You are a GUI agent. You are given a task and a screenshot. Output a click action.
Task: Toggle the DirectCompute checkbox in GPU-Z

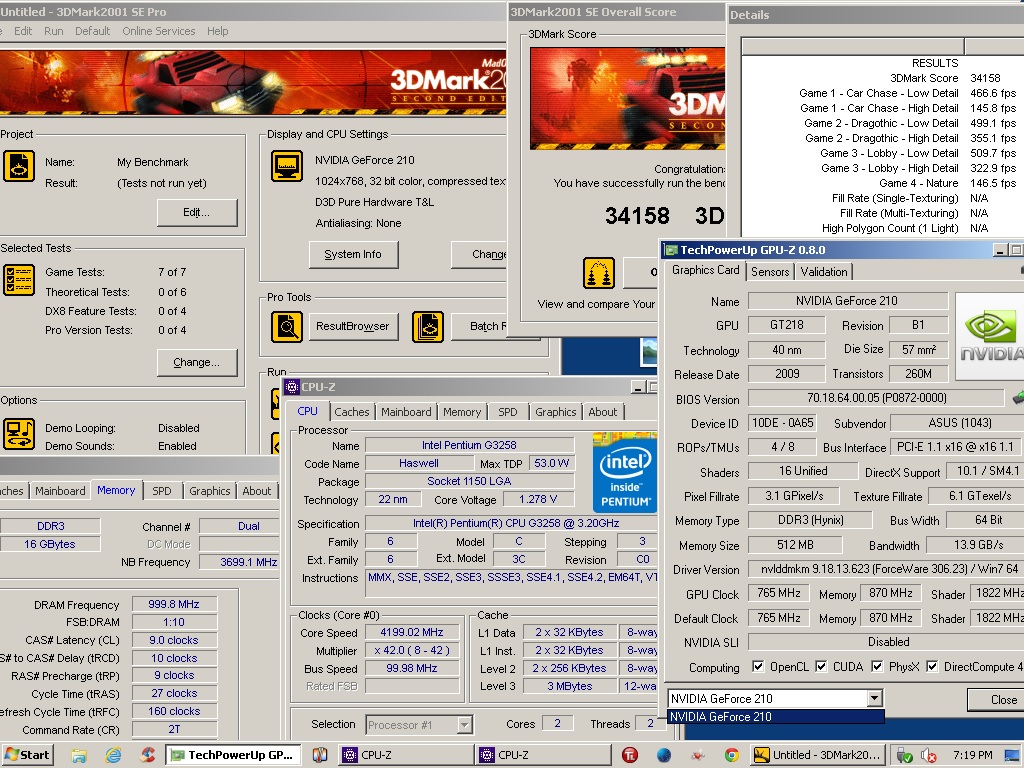point(932,666)
